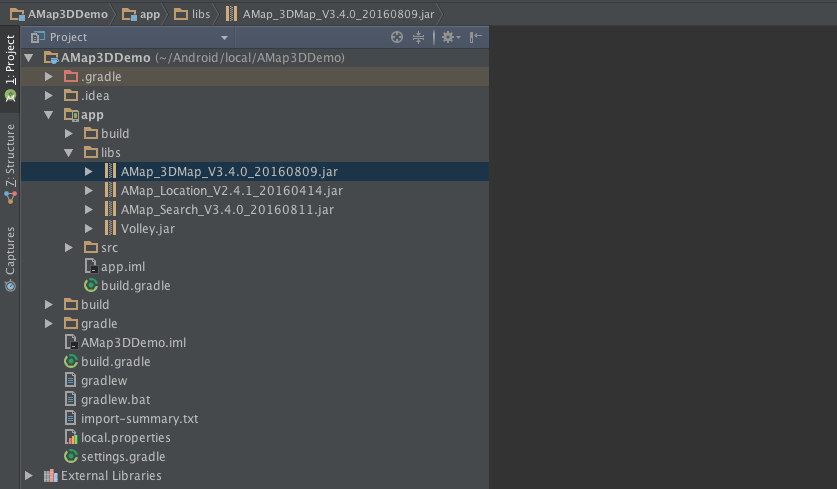Select the AMap_Location_V2.4.1_20160414.jar label
Screen dimensions: 837x489
(232, 191)
